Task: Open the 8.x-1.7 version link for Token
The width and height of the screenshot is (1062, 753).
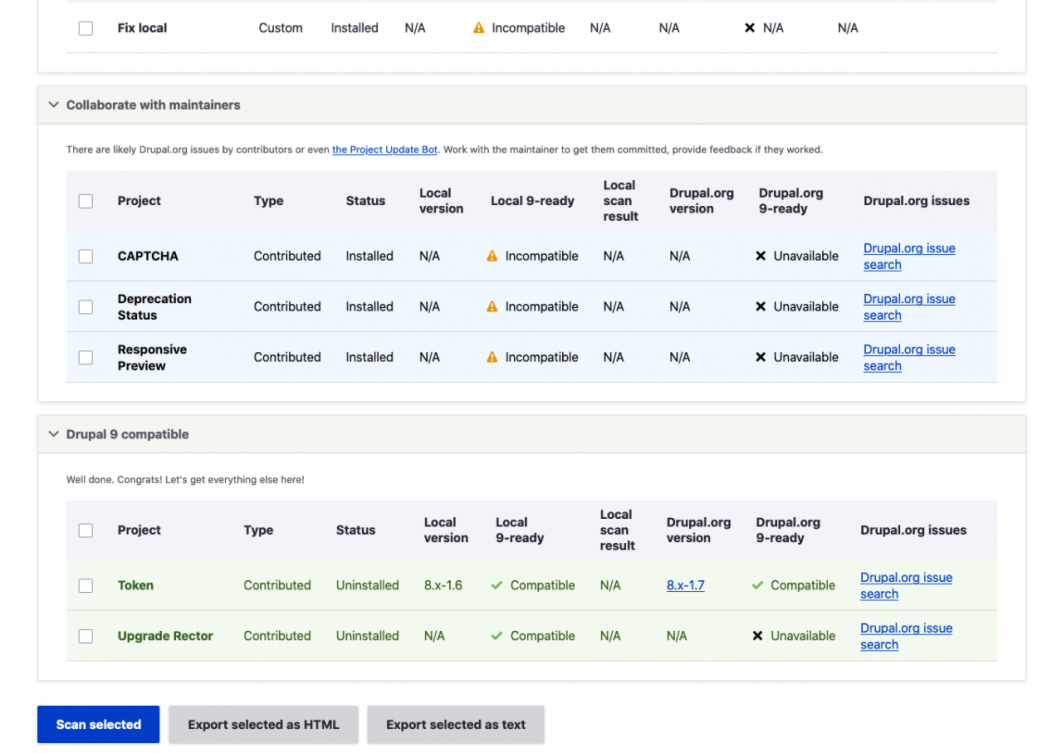Action: pos(685,585)
